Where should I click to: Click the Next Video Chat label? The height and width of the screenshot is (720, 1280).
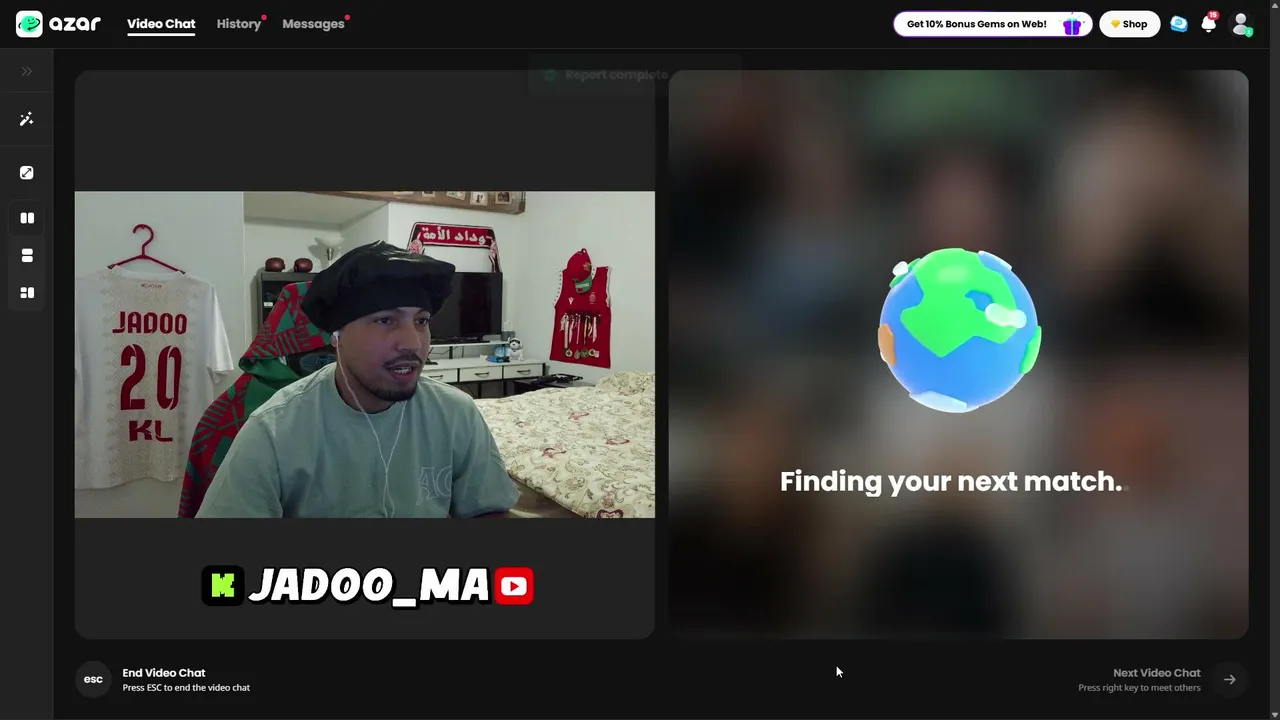(x=1157, y=673)
